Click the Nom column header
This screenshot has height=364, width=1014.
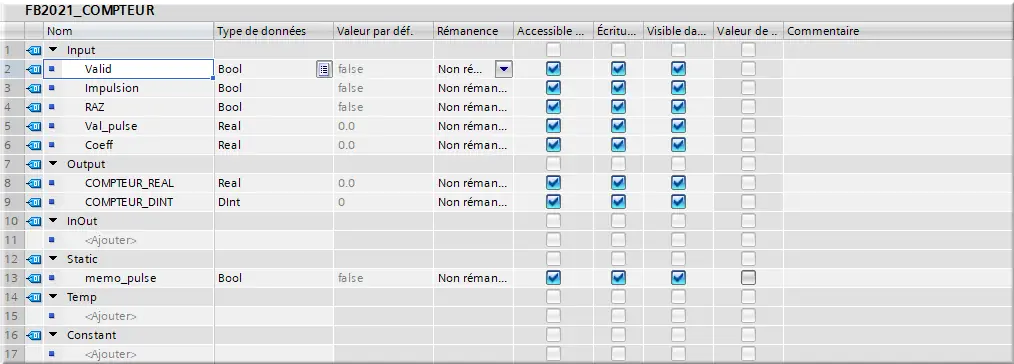[129, 31]
